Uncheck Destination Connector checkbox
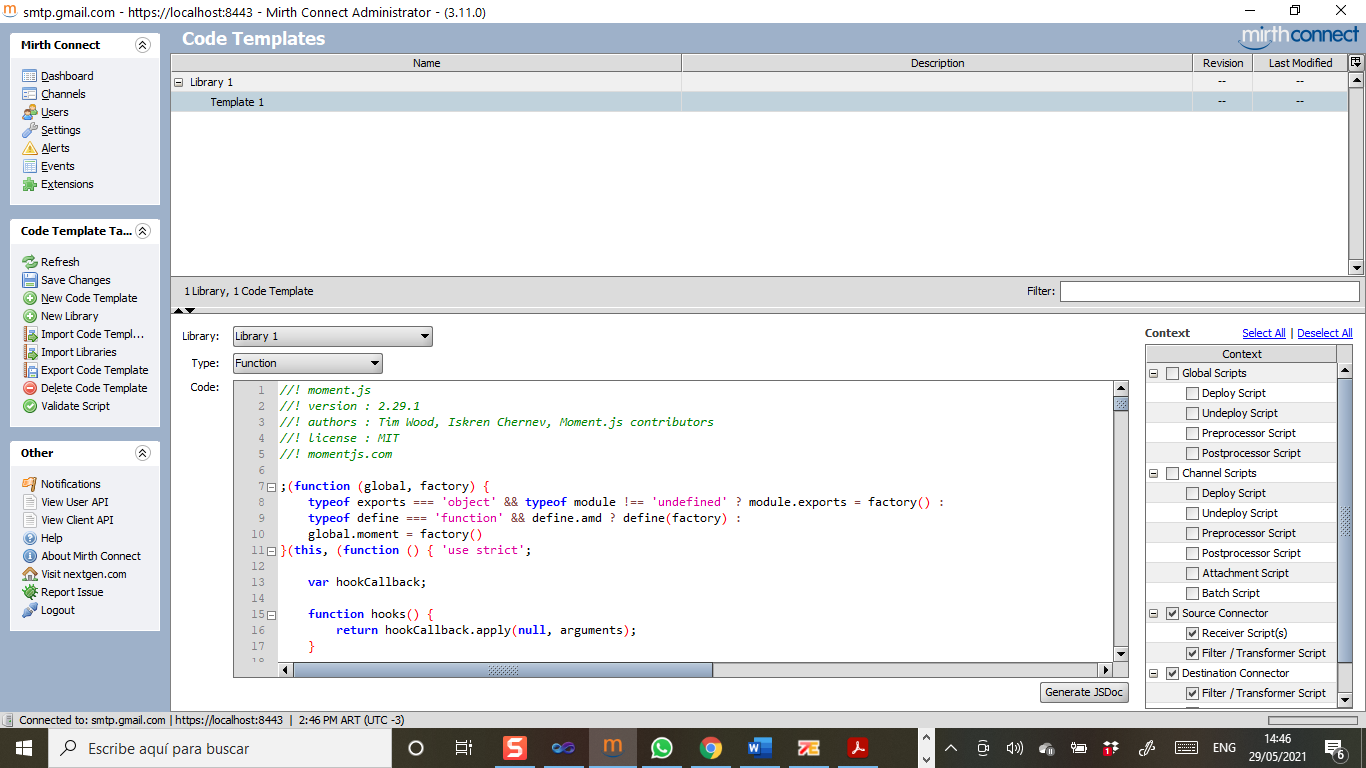This screenshot has width=1366, height=768. 1172,673
